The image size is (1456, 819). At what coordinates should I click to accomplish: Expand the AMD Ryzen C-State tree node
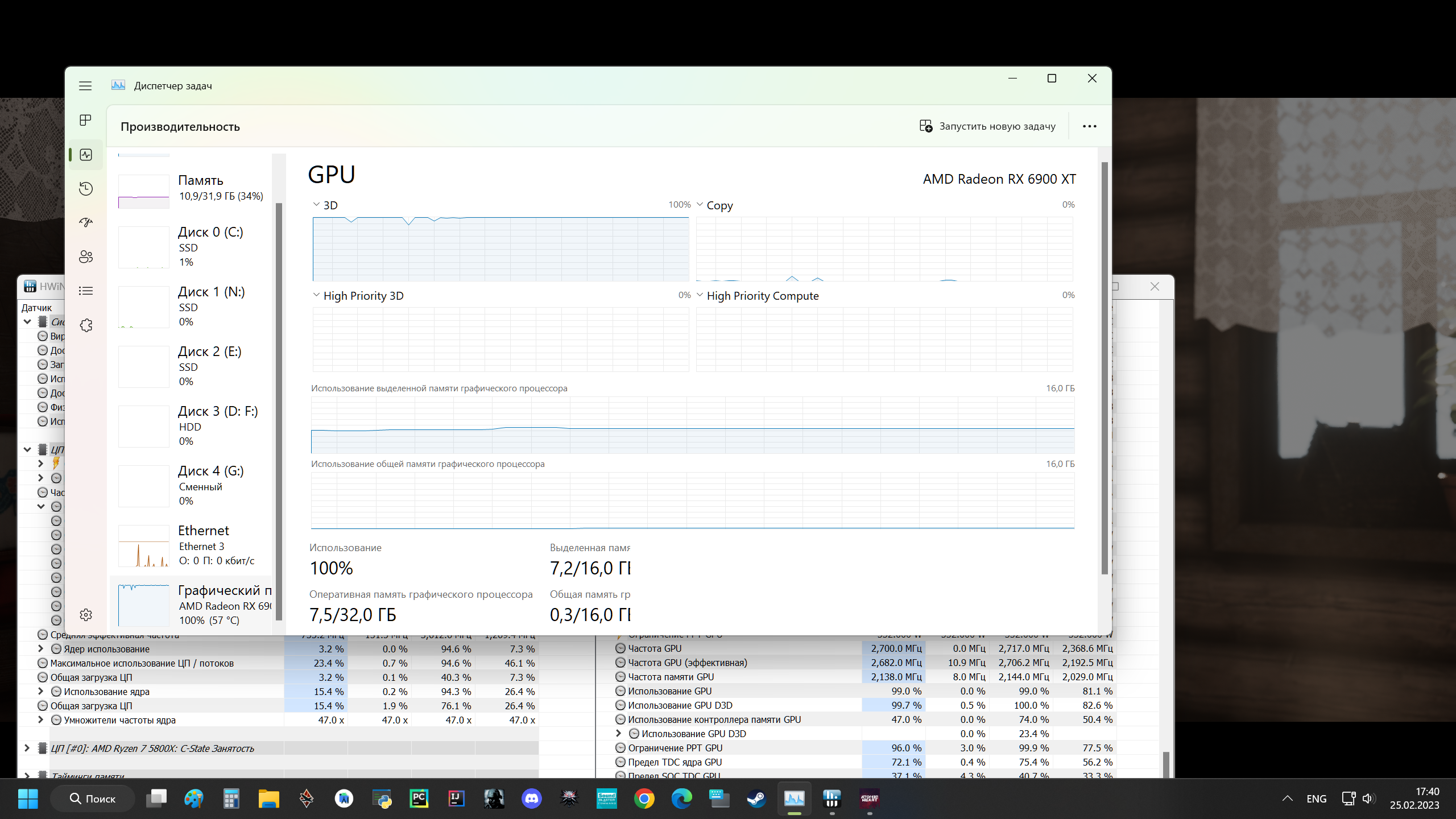tap(27, 748)
